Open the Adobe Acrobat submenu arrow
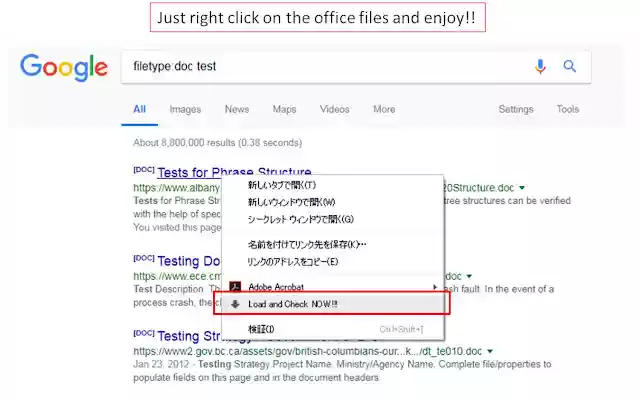The height and width of the screenshot is (400, 640). 435,287
